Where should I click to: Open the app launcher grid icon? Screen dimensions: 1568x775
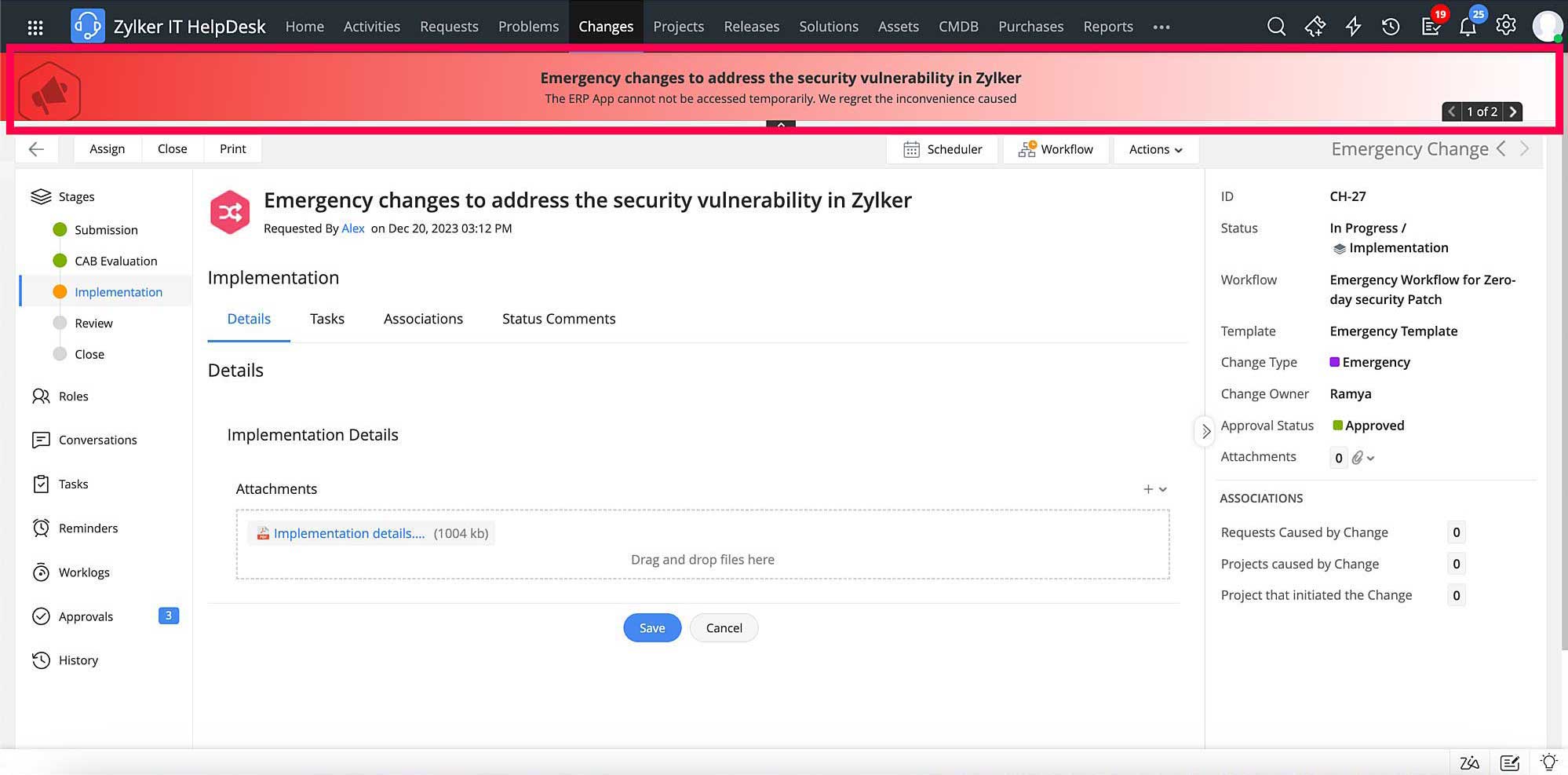[35, 27]
